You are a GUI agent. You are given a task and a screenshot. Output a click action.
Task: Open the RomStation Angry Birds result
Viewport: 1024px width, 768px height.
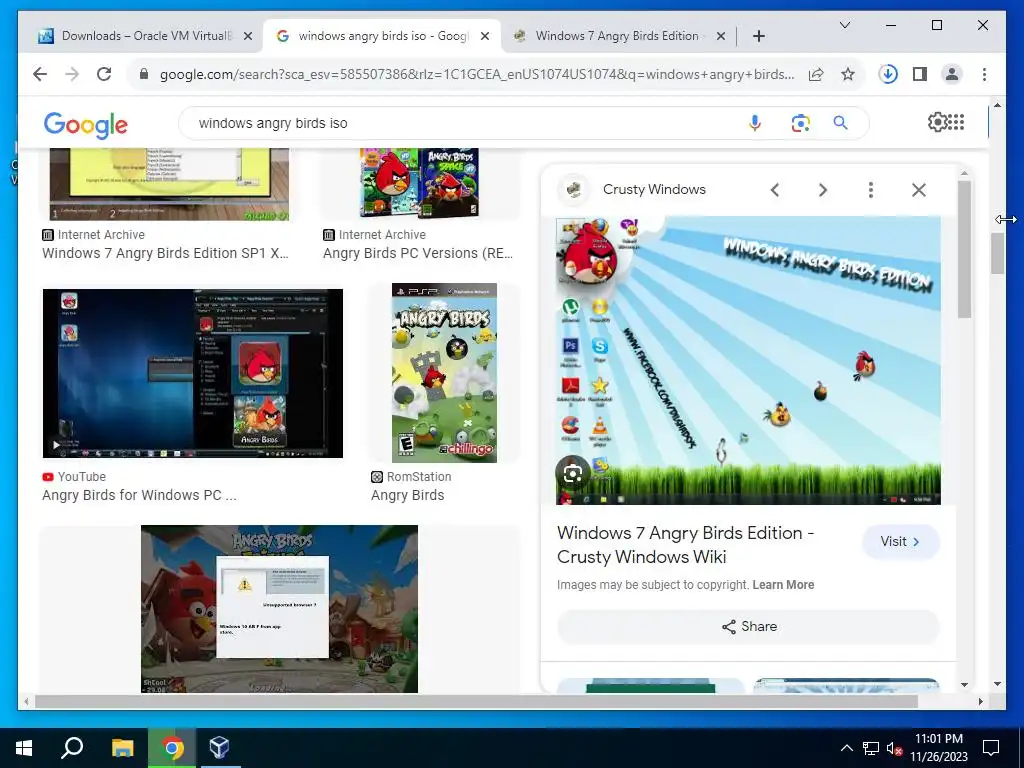pyautogui.click(x=408, y=495)
